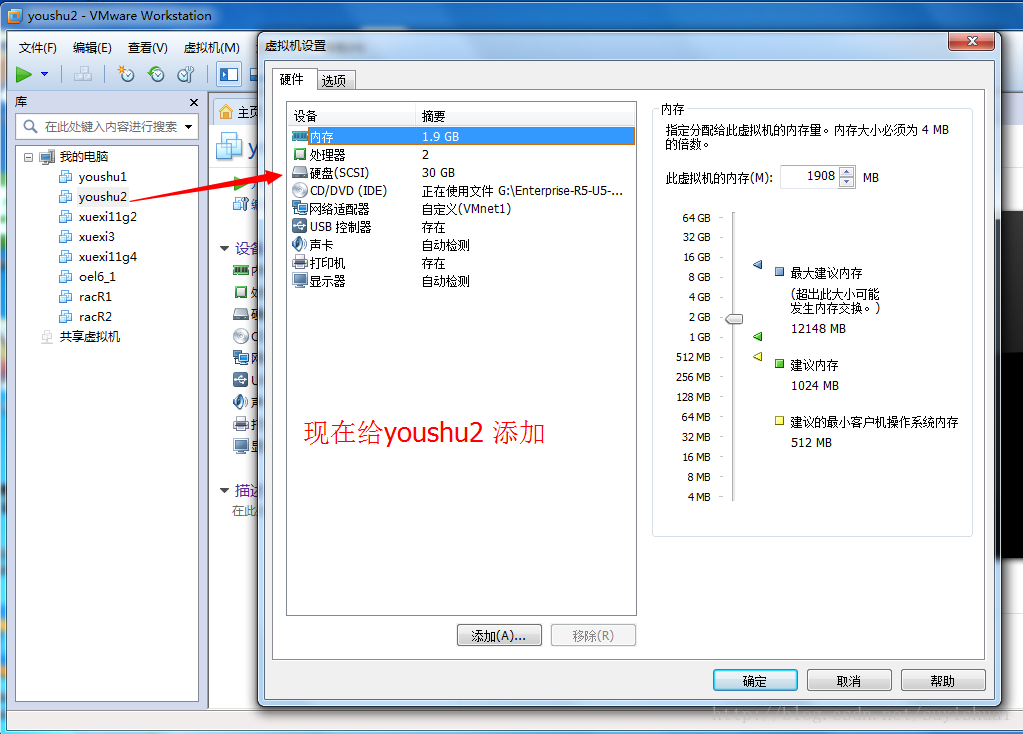The height and width of the screenshot is (734, 1023).
Task: Click the VMware Workstation title bar icon
Action: [14, 16]
